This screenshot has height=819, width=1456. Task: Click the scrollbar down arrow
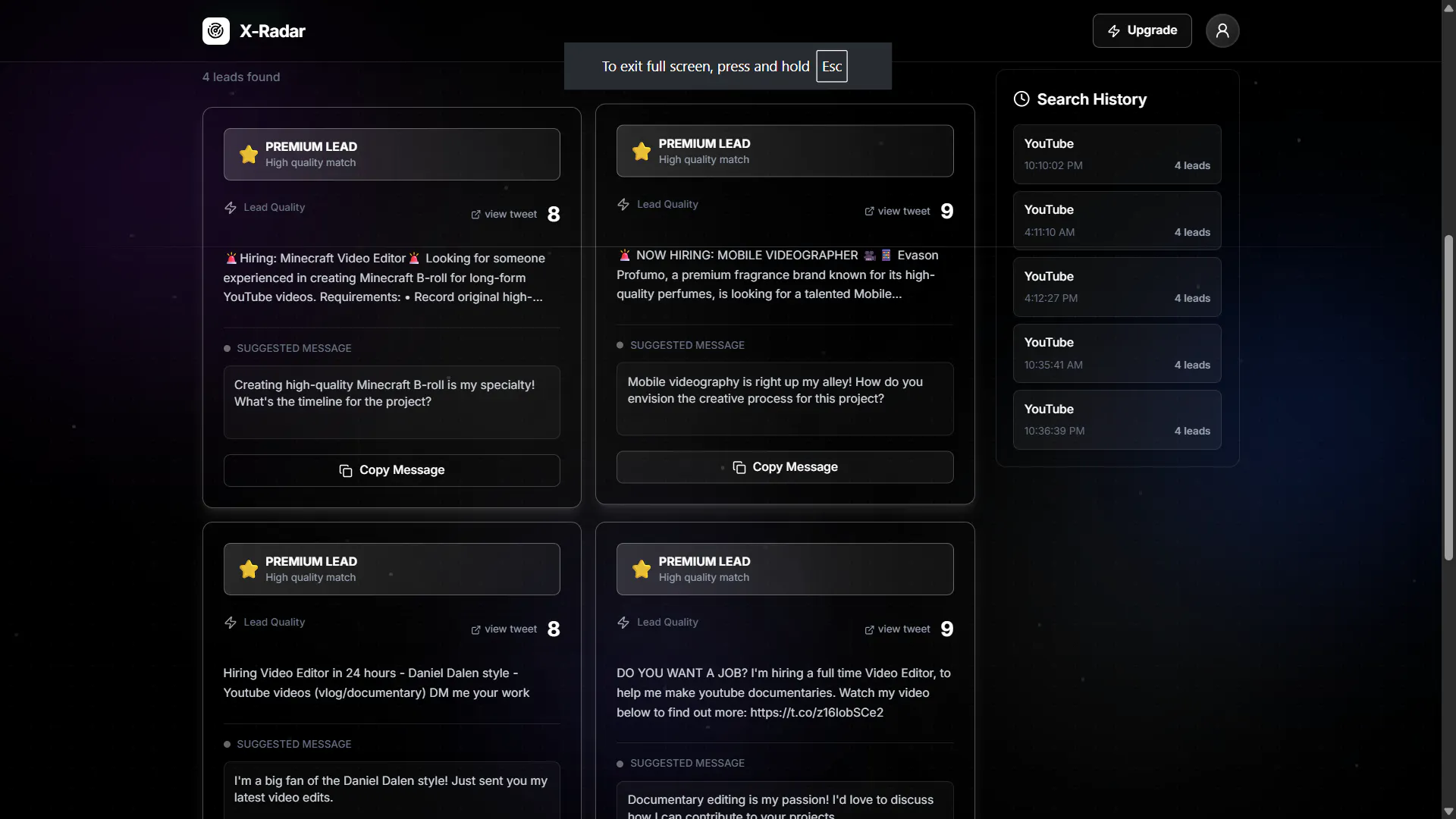coord(1448,811)
